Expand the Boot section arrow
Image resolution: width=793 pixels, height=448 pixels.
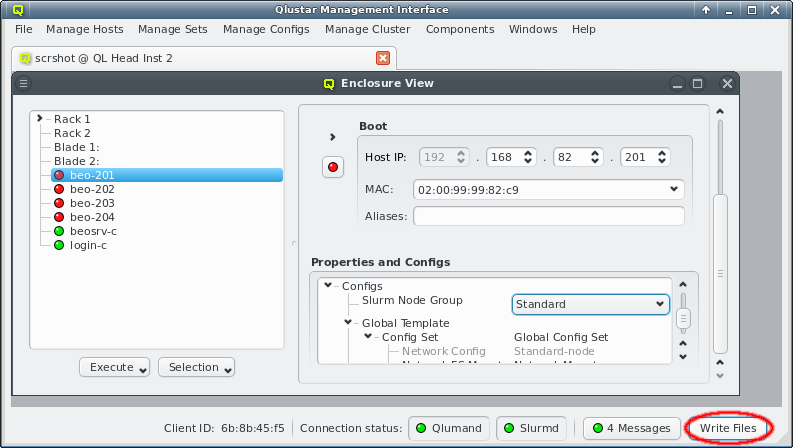[x=332, y=137]
